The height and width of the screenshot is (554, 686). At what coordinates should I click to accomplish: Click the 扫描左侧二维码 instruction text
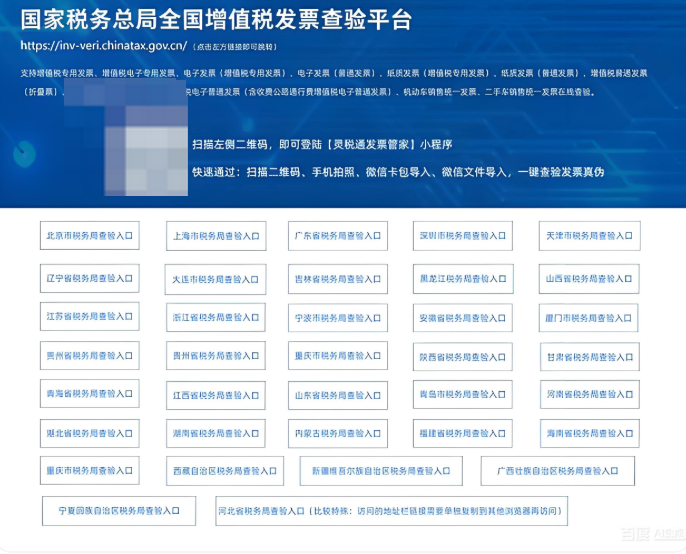(x=322, y=144)
